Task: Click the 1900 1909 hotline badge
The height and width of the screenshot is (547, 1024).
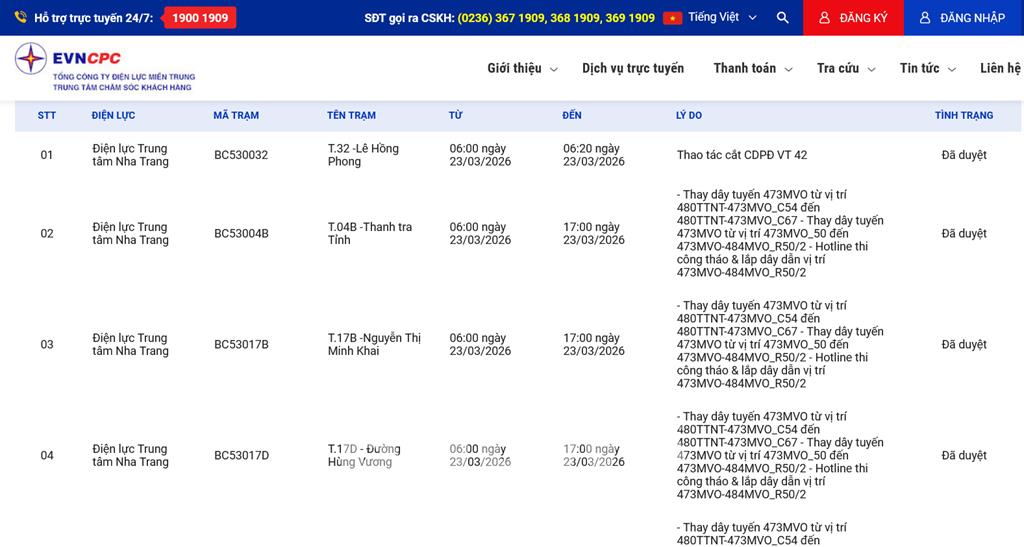Action: pyautogui.click(x=200, y=18)
